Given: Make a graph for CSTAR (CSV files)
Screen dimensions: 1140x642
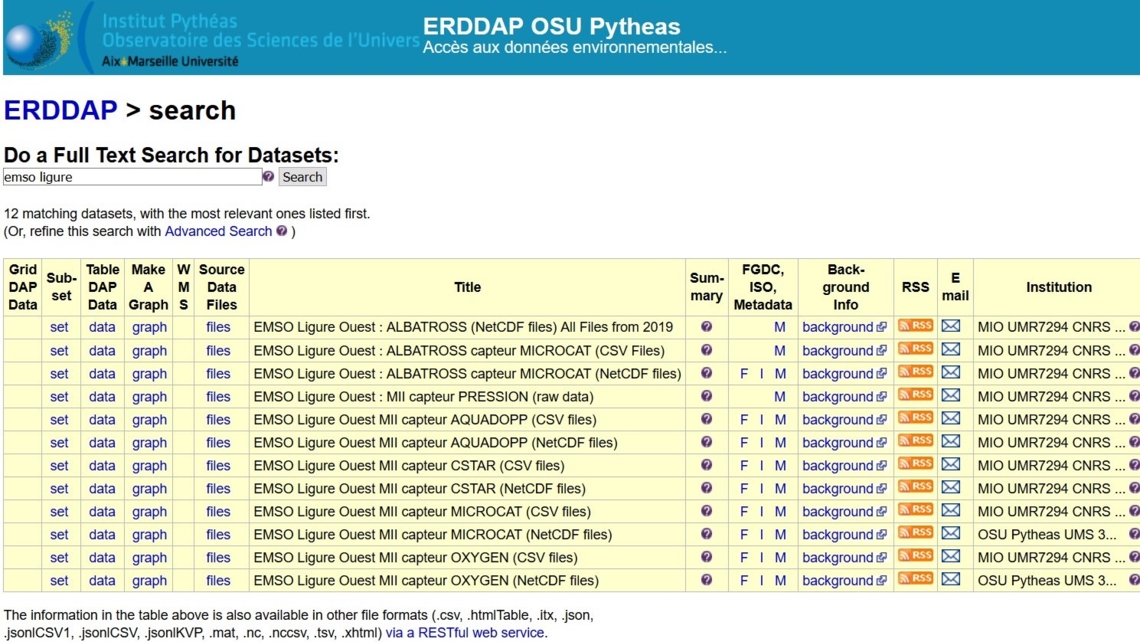Looking at the screenshot, I should click(149, 465).
